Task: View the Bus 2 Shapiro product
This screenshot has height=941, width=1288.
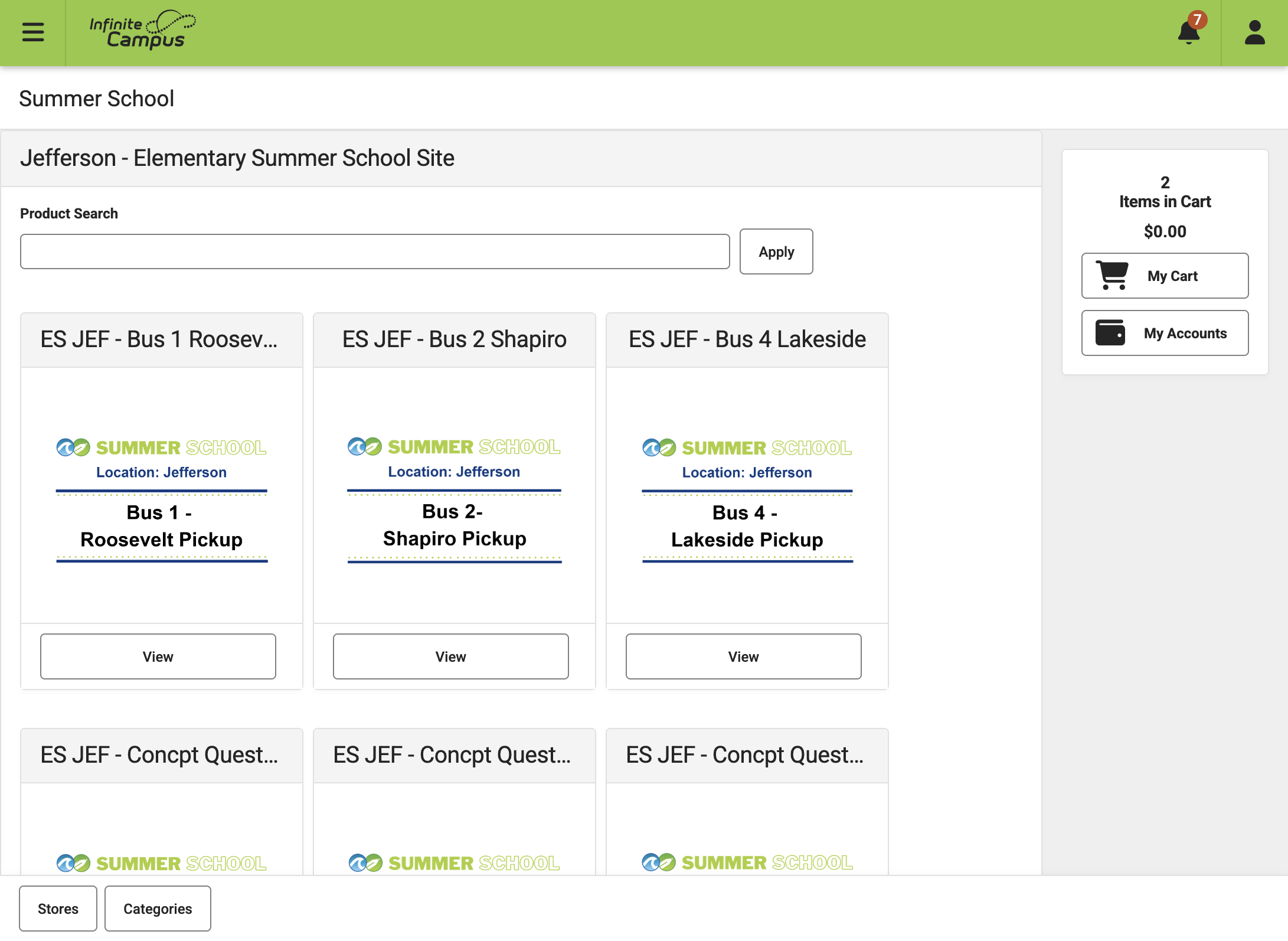Action: pyautogui.click(x=451, y=656)
